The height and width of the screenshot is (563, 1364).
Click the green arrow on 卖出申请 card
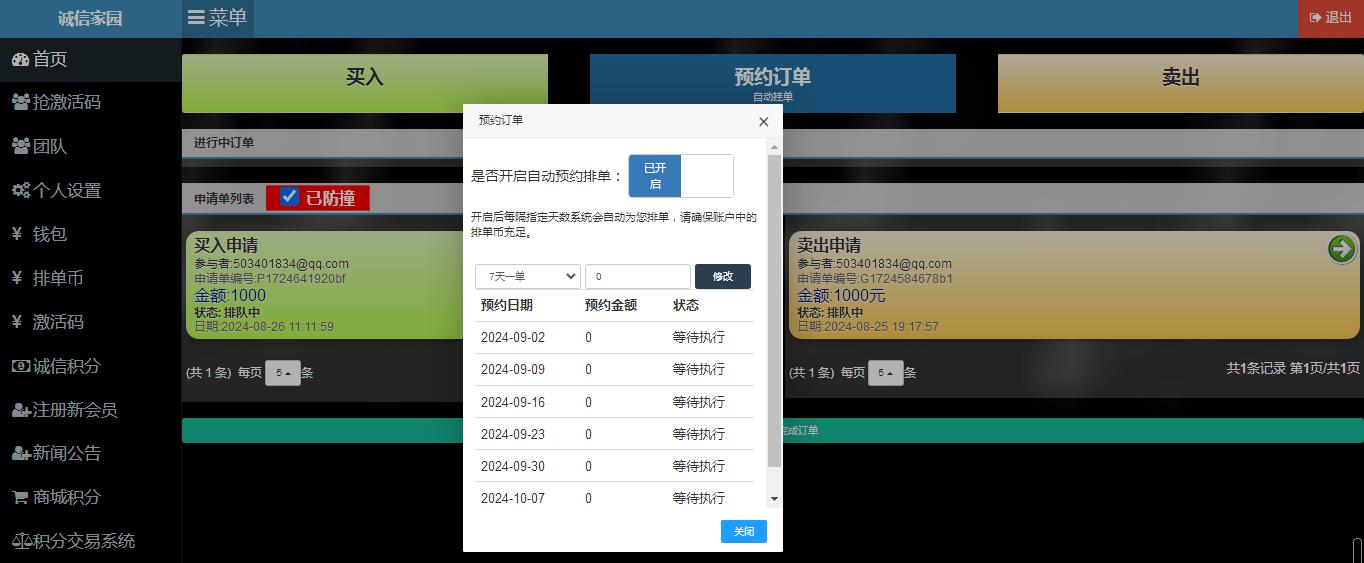(x=1341, y=249)
